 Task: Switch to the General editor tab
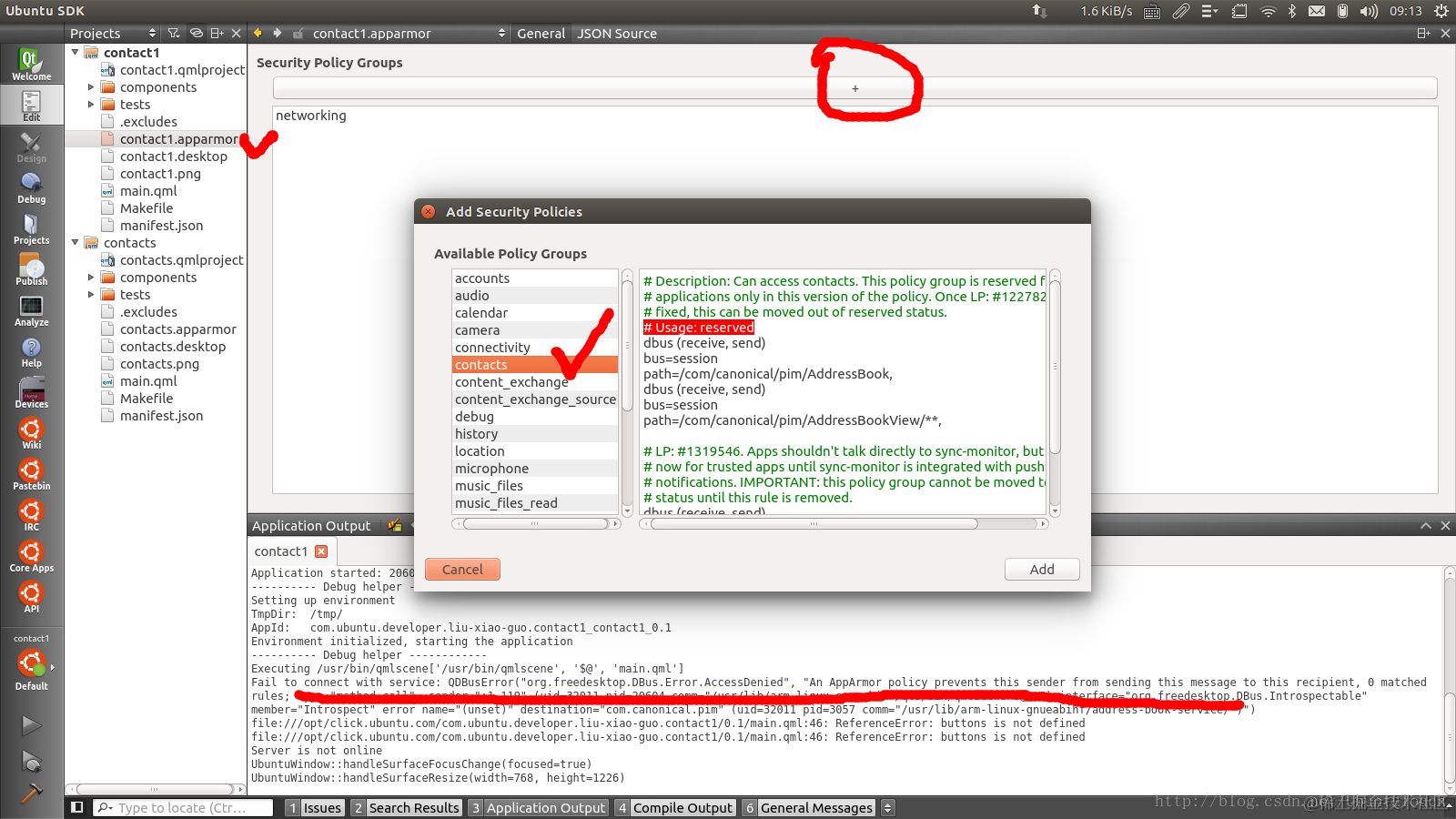tap(541, 34)
